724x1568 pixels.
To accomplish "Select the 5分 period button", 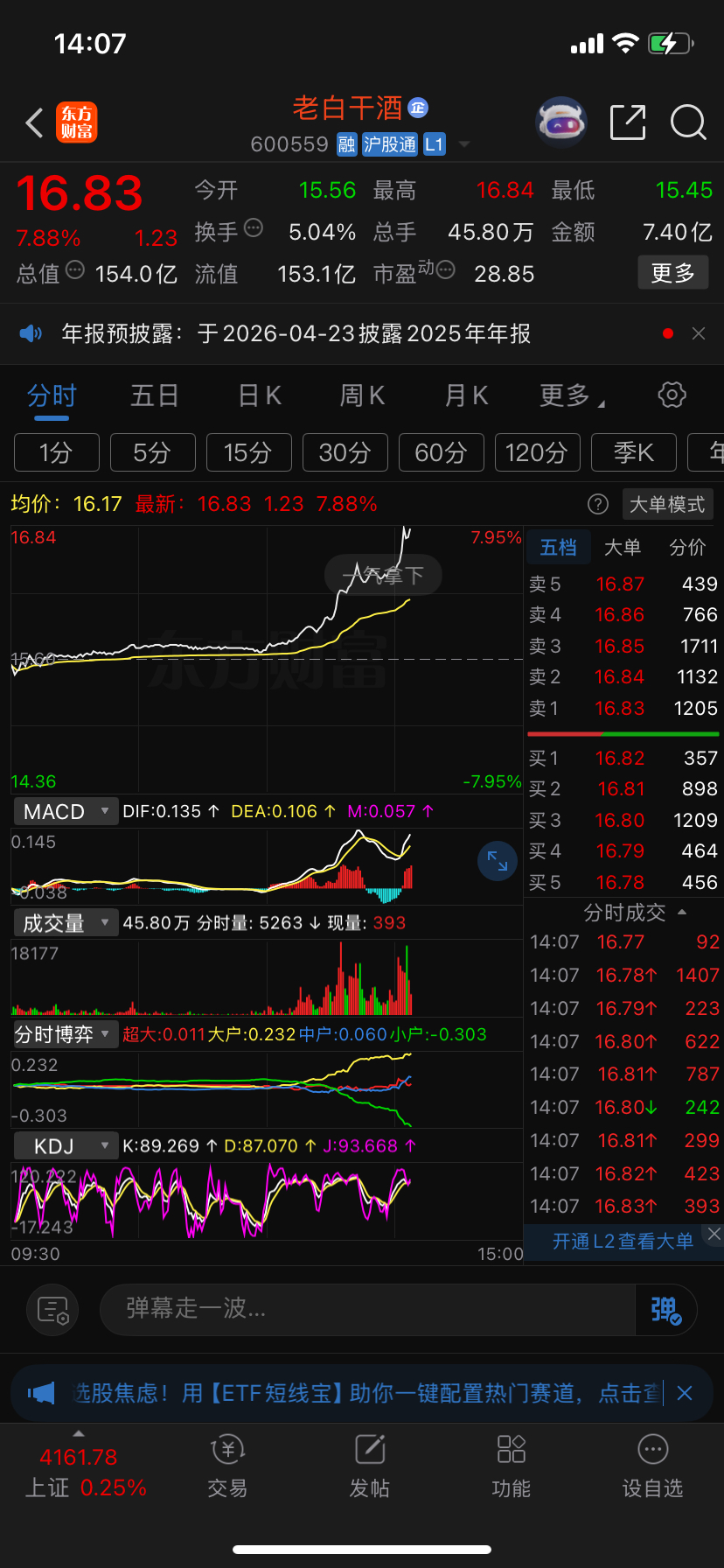I will (x=152, y=452).
